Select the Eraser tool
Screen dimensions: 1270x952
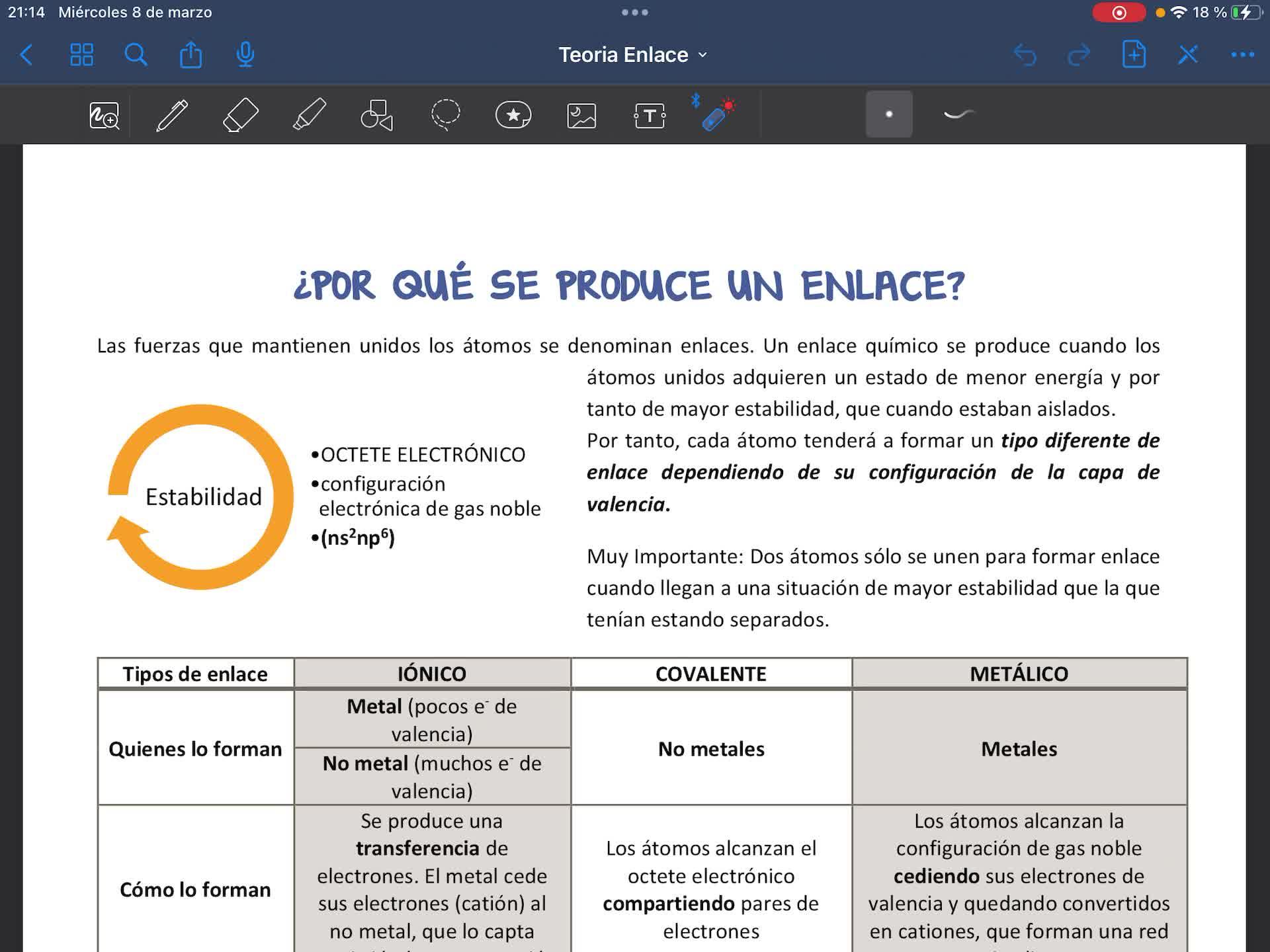[241, 115]
